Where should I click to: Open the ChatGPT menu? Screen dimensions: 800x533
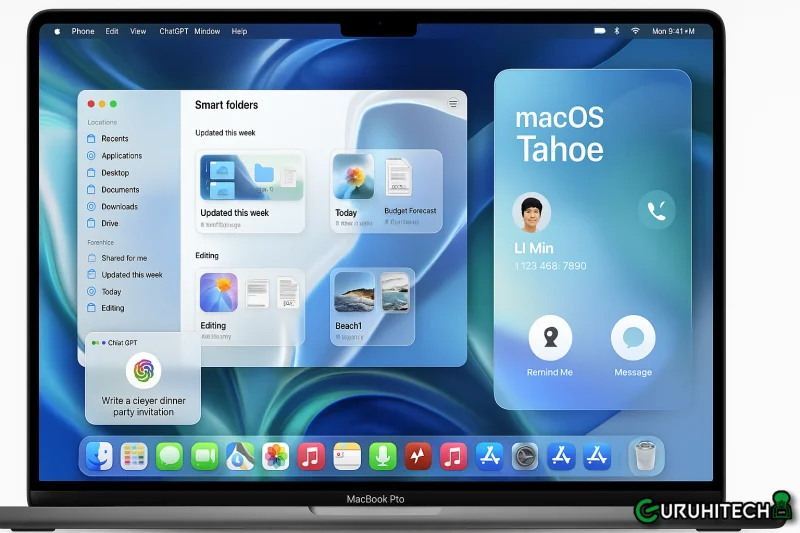(x=173, y=31)
